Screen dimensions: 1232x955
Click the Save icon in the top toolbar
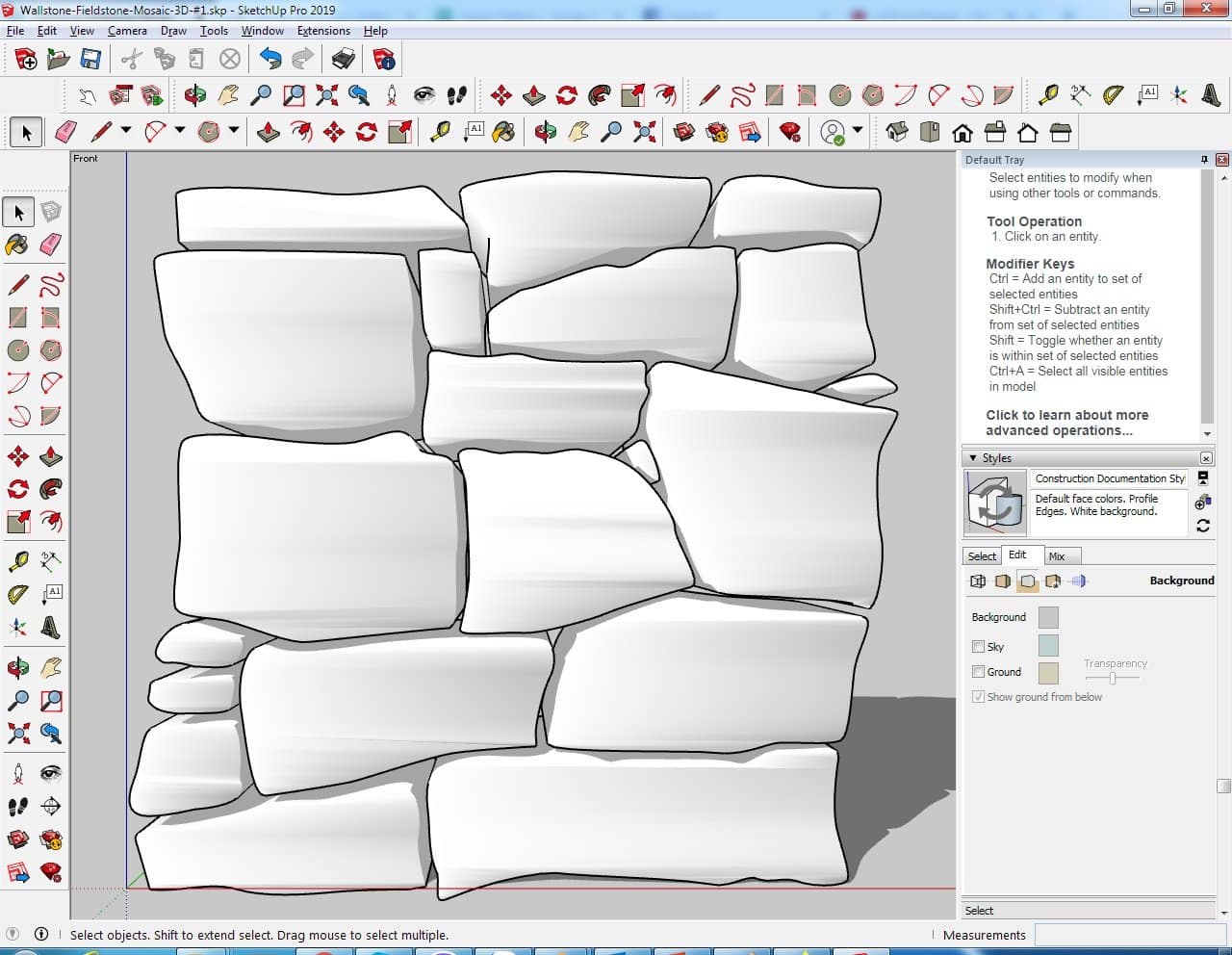90,60
